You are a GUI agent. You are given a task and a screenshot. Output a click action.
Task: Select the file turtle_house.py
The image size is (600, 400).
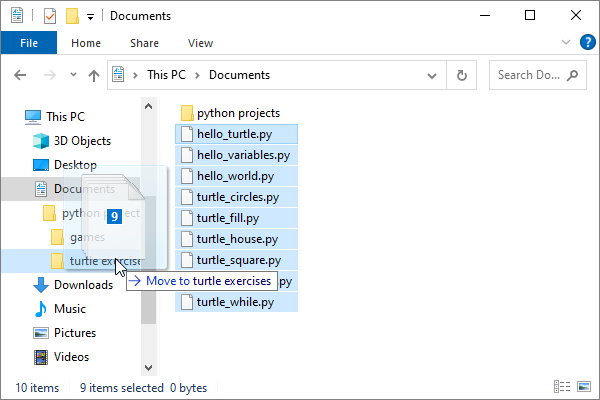(236, 239)
